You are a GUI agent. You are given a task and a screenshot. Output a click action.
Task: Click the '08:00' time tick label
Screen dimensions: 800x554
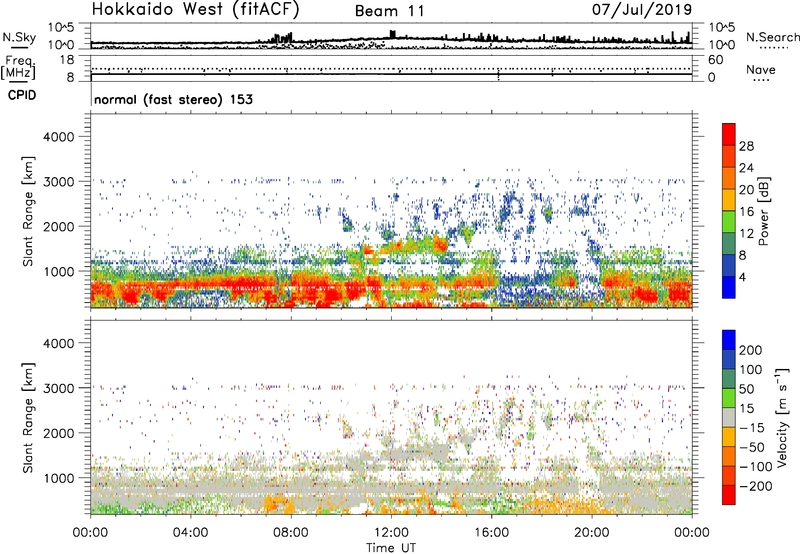point(291,533)
